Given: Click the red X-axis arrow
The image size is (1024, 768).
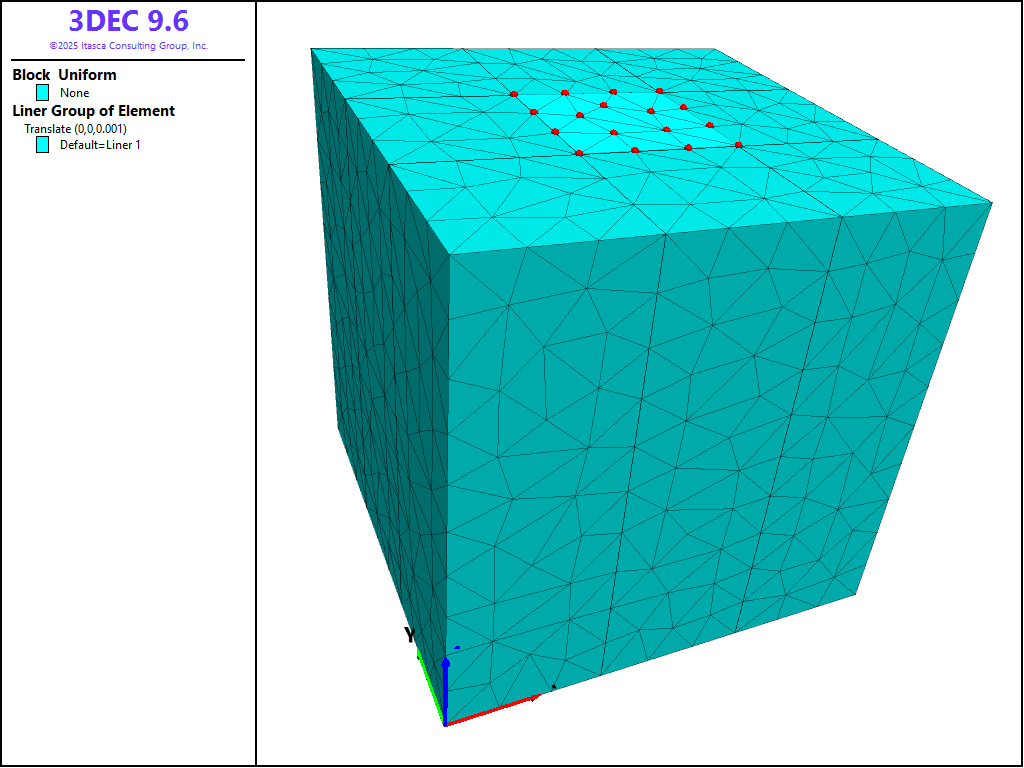Looking at the screenshot, I should (x=495, y=708).
